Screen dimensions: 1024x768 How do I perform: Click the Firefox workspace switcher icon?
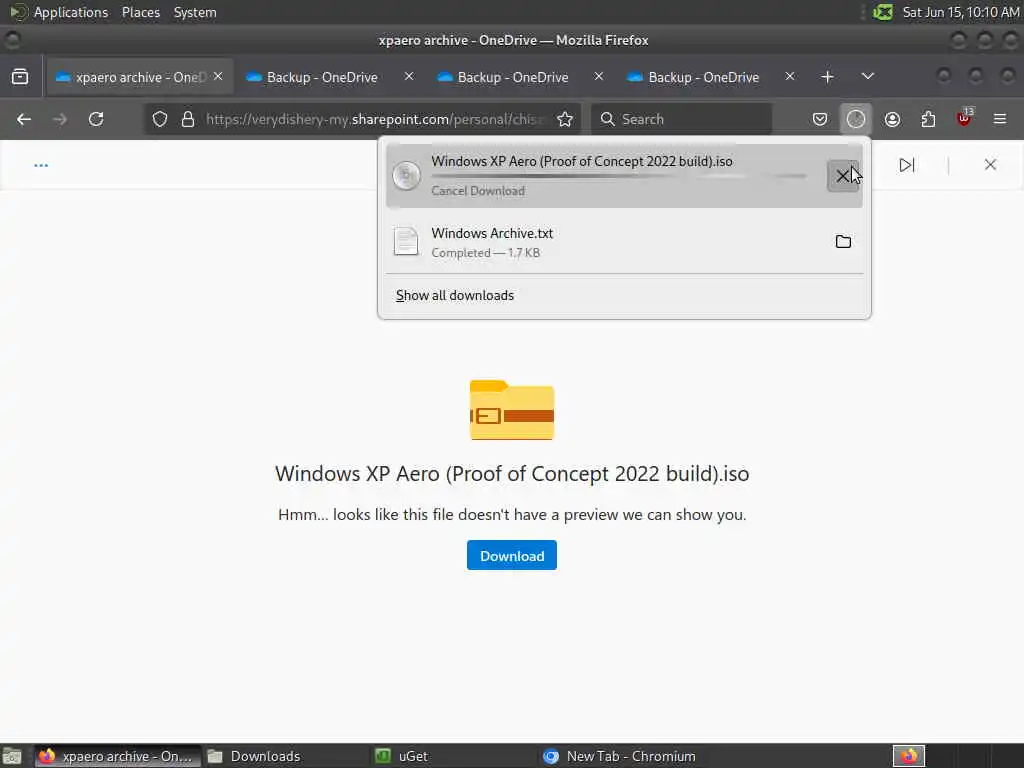tap(908, 756)
